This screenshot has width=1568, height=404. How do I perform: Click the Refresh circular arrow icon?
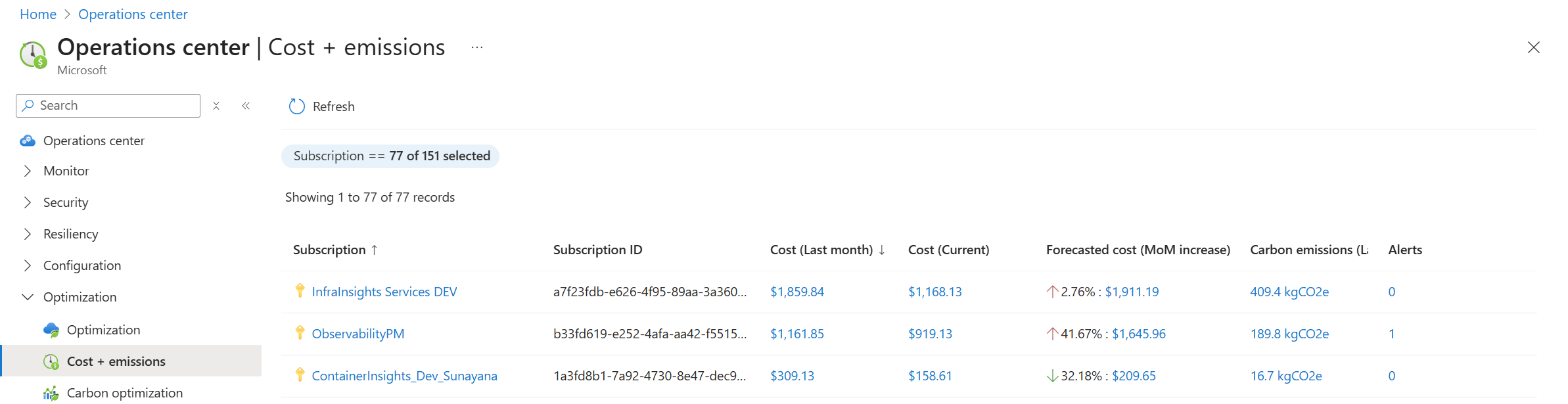pyautogui.click(x=297, y=106)
